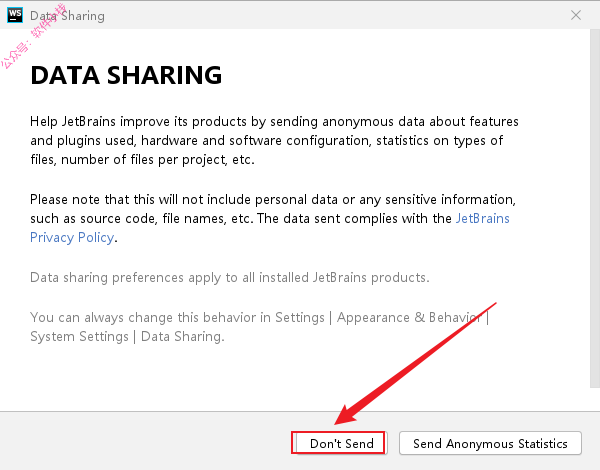
Task: Choose Send Anonymous Statistics
Action: [x=490, y=443]
